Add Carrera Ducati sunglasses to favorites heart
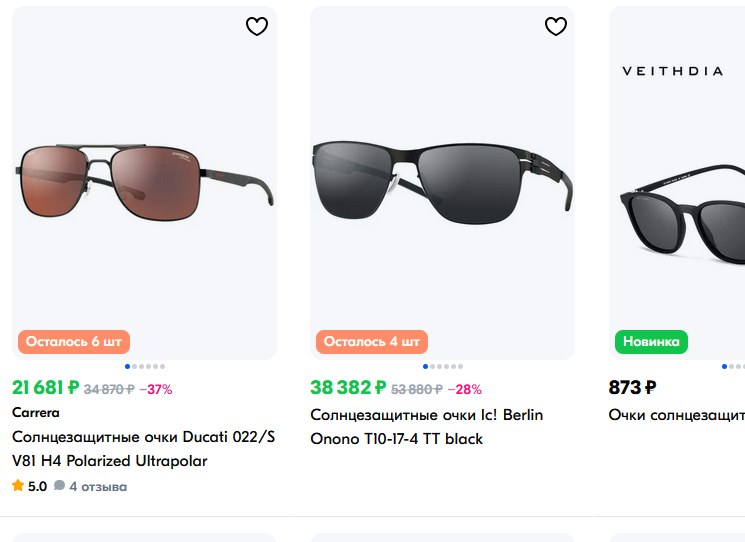The height and width of the screenshot is (542, 745). [x=257, y=27]
